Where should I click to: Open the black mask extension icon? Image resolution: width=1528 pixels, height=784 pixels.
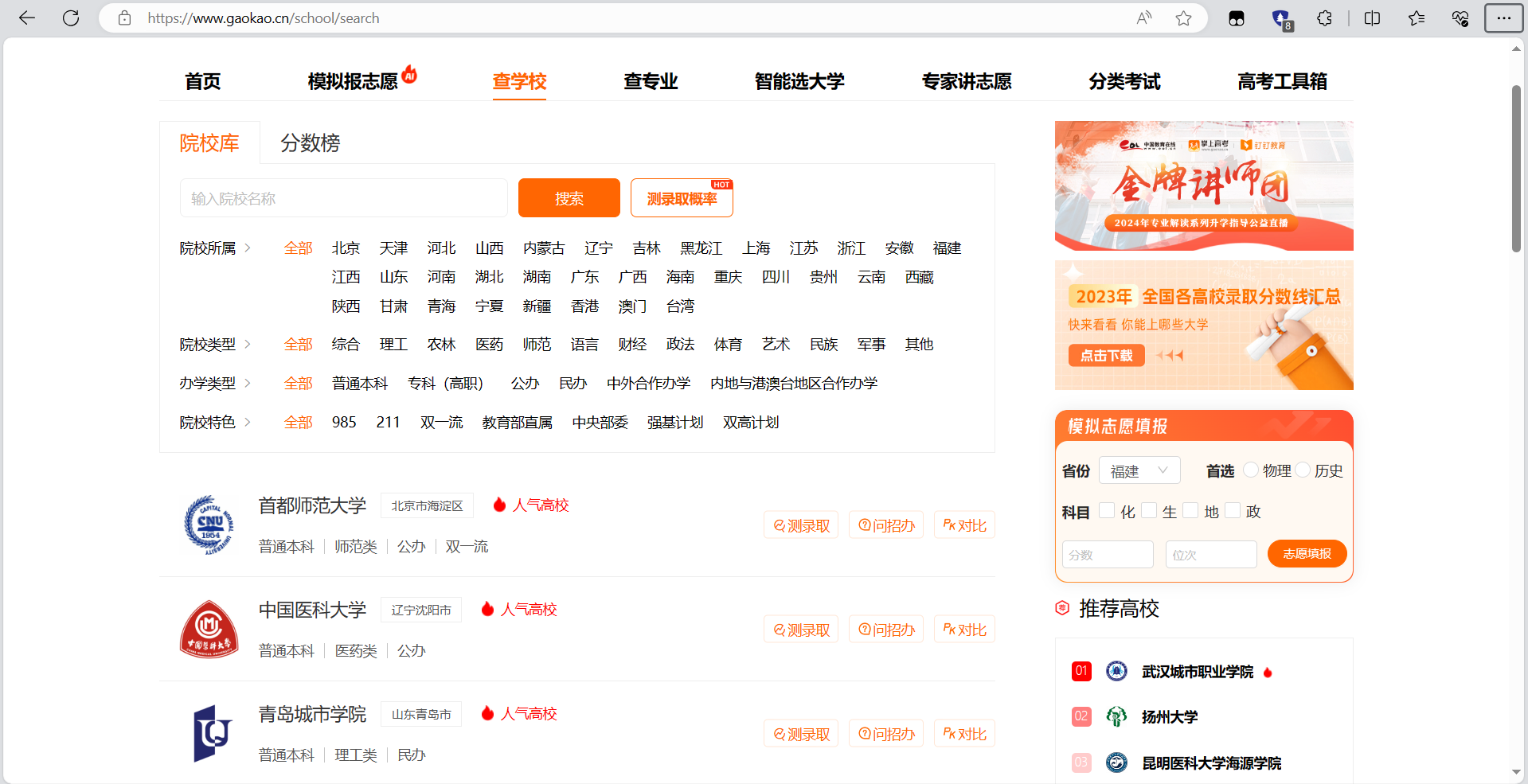click(1237, 18)
